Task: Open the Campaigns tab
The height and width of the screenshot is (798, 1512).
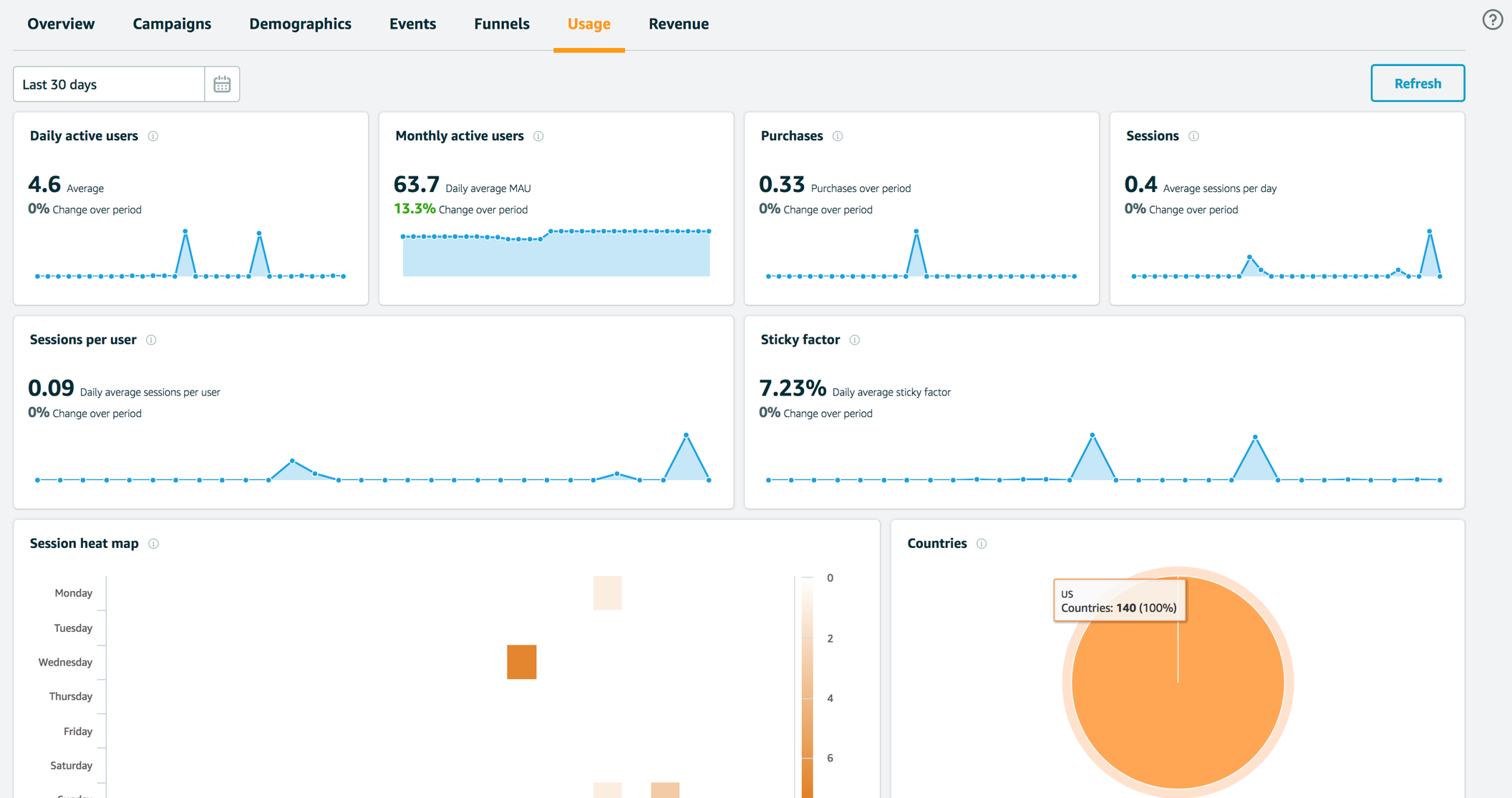Action: [172, 24]
